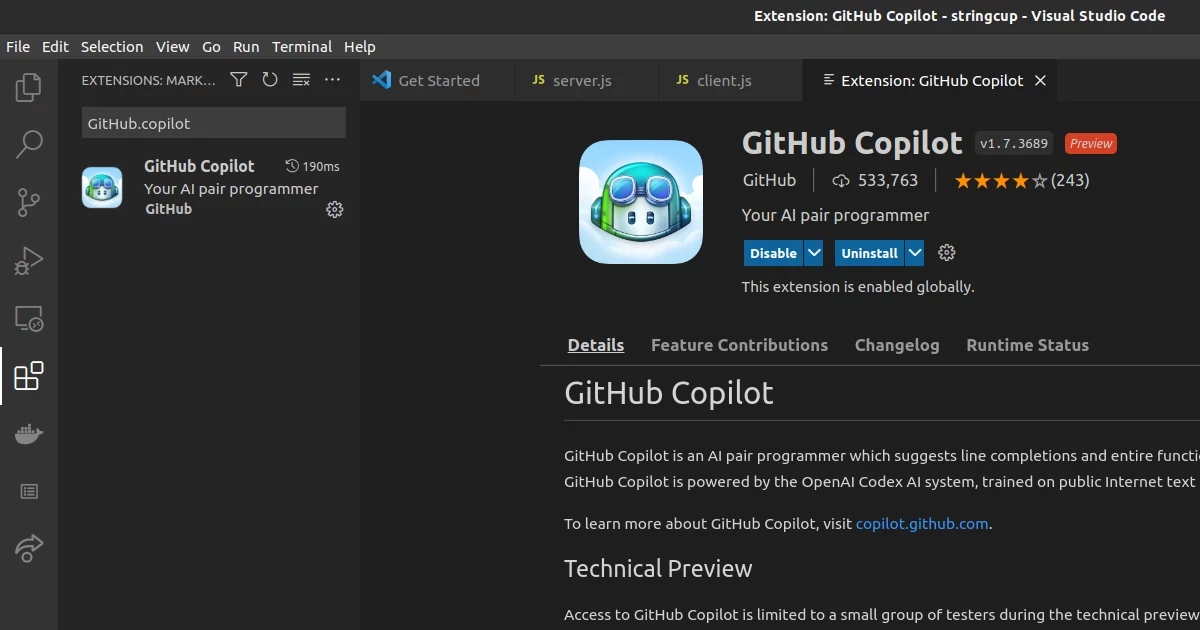Viewport: 1200px width, 630px height.
Task: Click the 190ms activation time indicator
Action: (312, 166)
